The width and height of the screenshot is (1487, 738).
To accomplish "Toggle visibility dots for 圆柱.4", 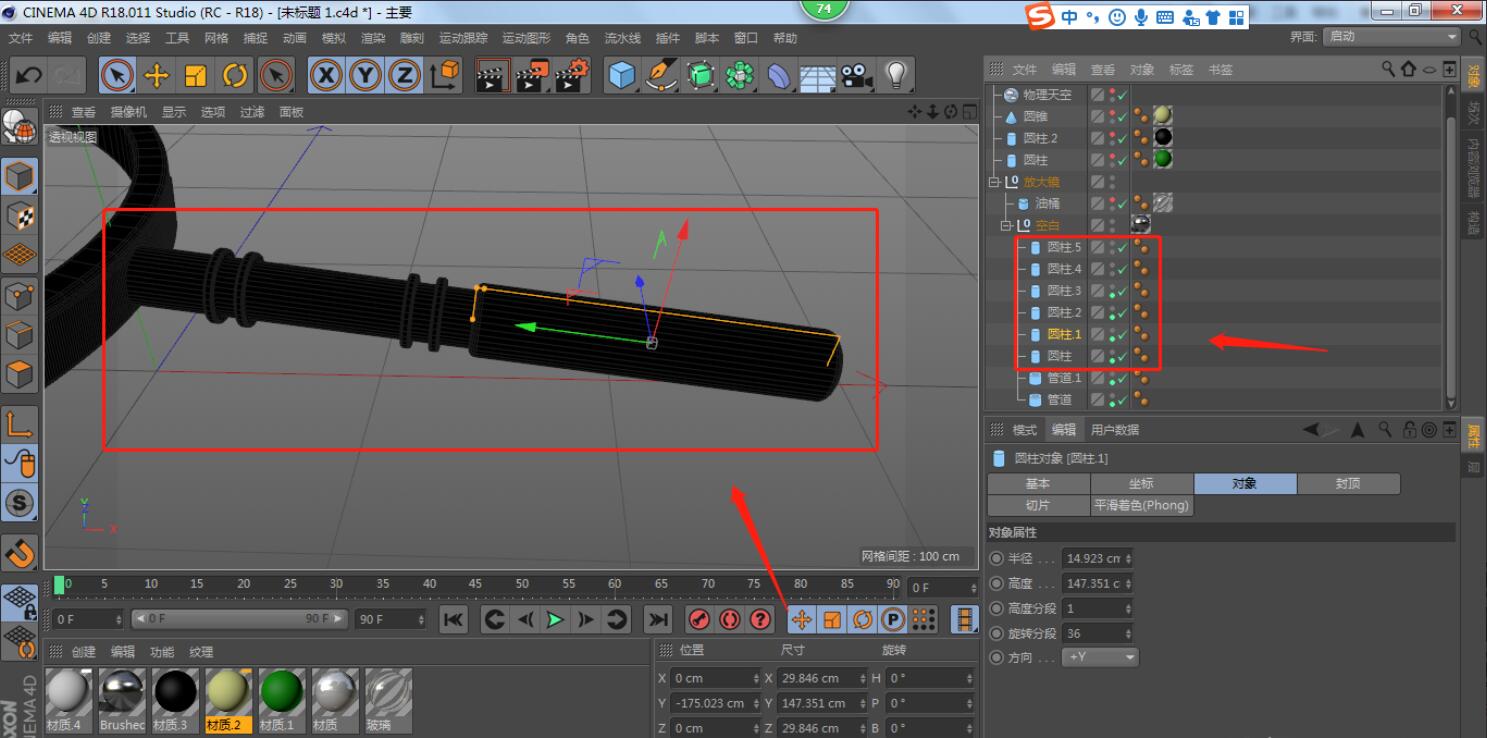I will [1113, 269].
